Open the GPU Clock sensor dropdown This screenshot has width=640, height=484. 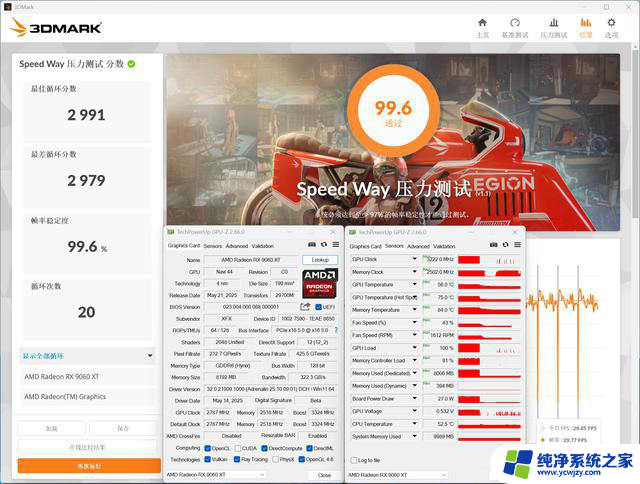point(414,259)
